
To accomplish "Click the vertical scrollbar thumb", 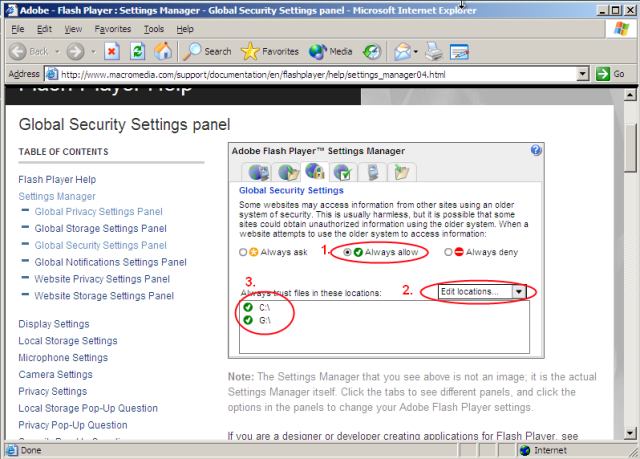I will click(630, 149).
